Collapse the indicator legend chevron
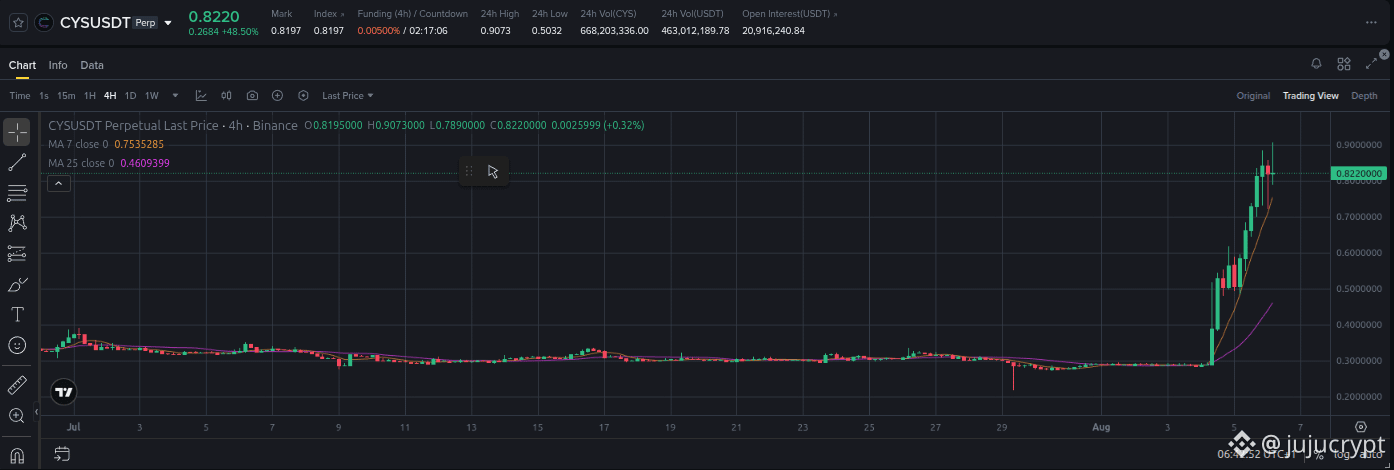This screenshot has width=1394, height=470. coord(59,183)
